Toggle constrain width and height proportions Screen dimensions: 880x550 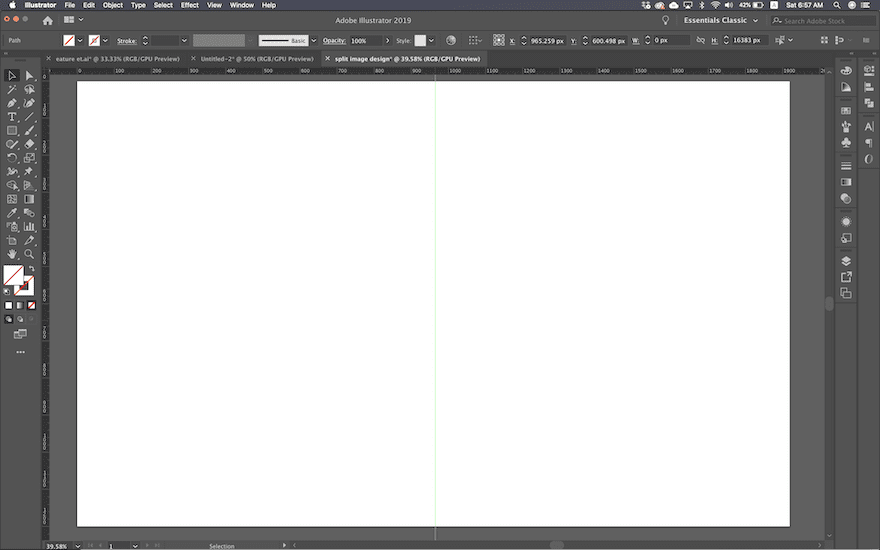point(700,40)
